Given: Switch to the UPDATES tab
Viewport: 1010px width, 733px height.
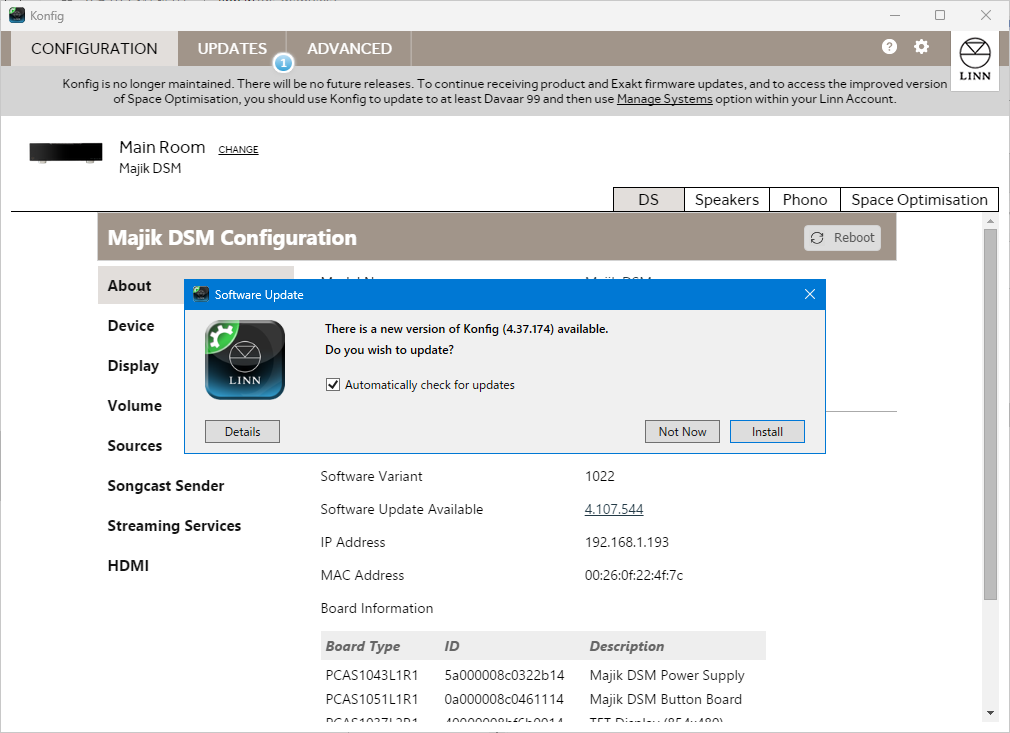Looking at the screenshot, I should 232,48.
